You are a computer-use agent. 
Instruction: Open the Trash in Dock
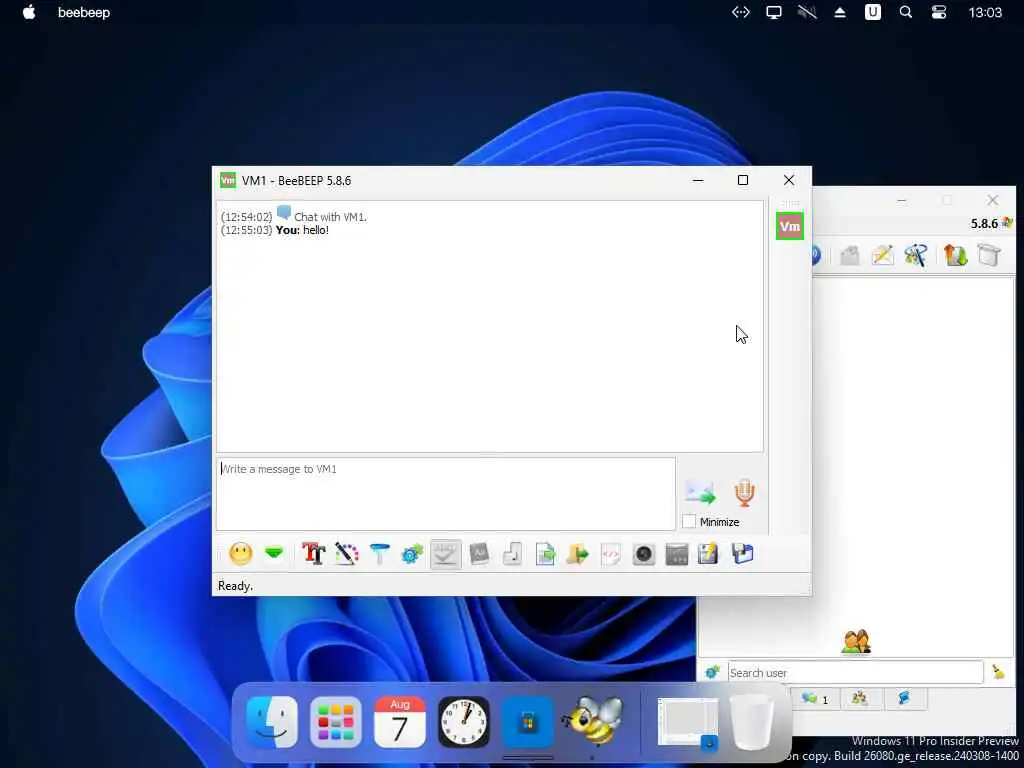coord(752,722)
